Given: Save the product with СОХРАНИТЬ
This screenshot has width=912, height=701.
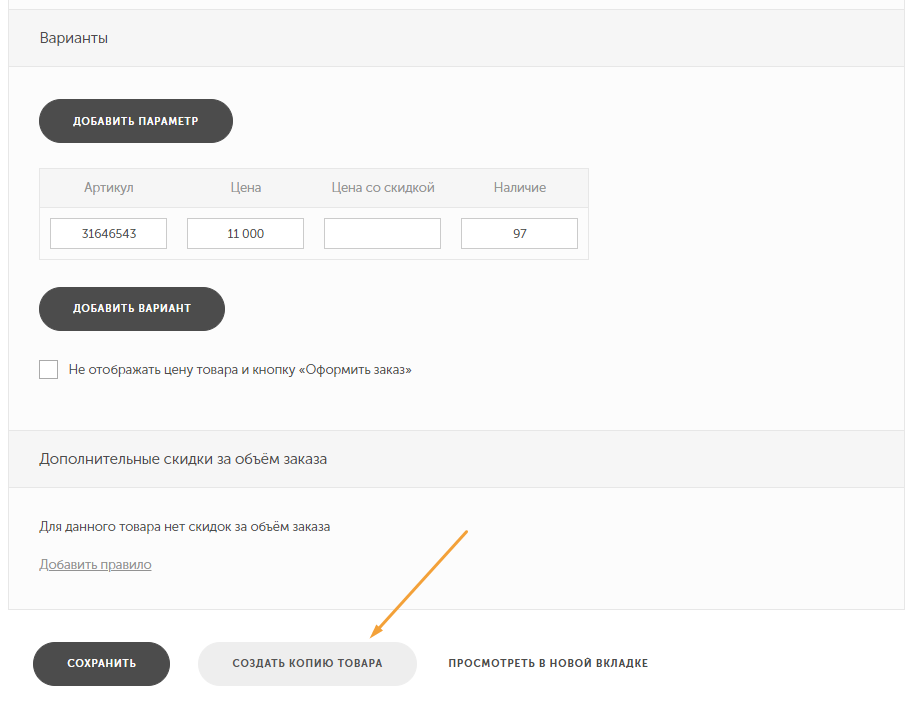Looking at the screenshot, I should click(101, 663).
